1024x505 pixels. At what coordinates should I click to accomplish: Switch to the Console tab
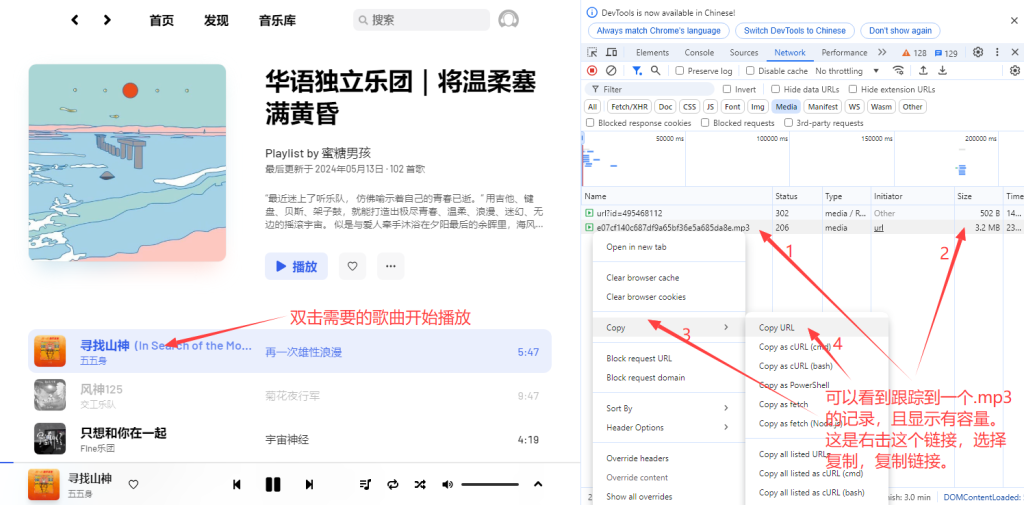[699, 52]
